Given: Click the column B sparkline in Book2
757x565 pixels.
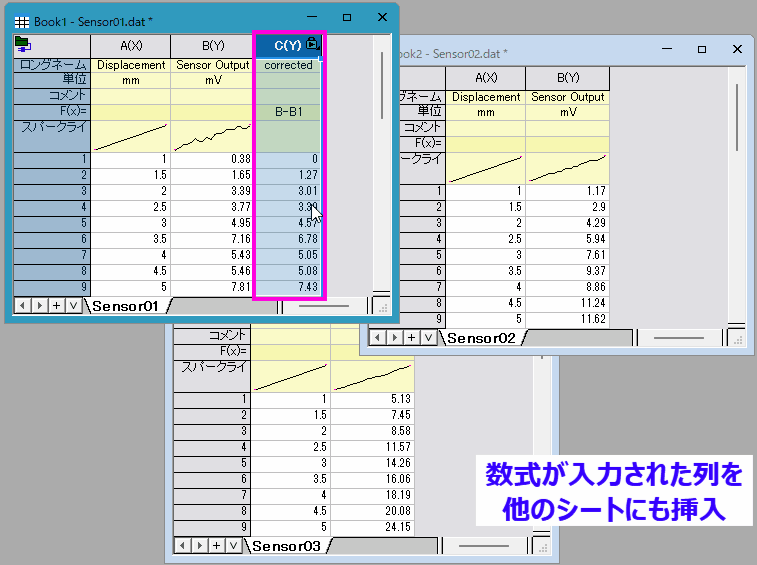Looking at the screenshot, I should tap(568, 168).
